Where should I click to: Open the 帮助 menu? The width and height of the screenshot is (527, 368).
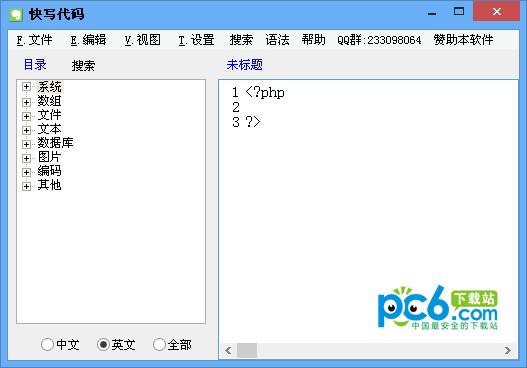click(x=313, y=40)
